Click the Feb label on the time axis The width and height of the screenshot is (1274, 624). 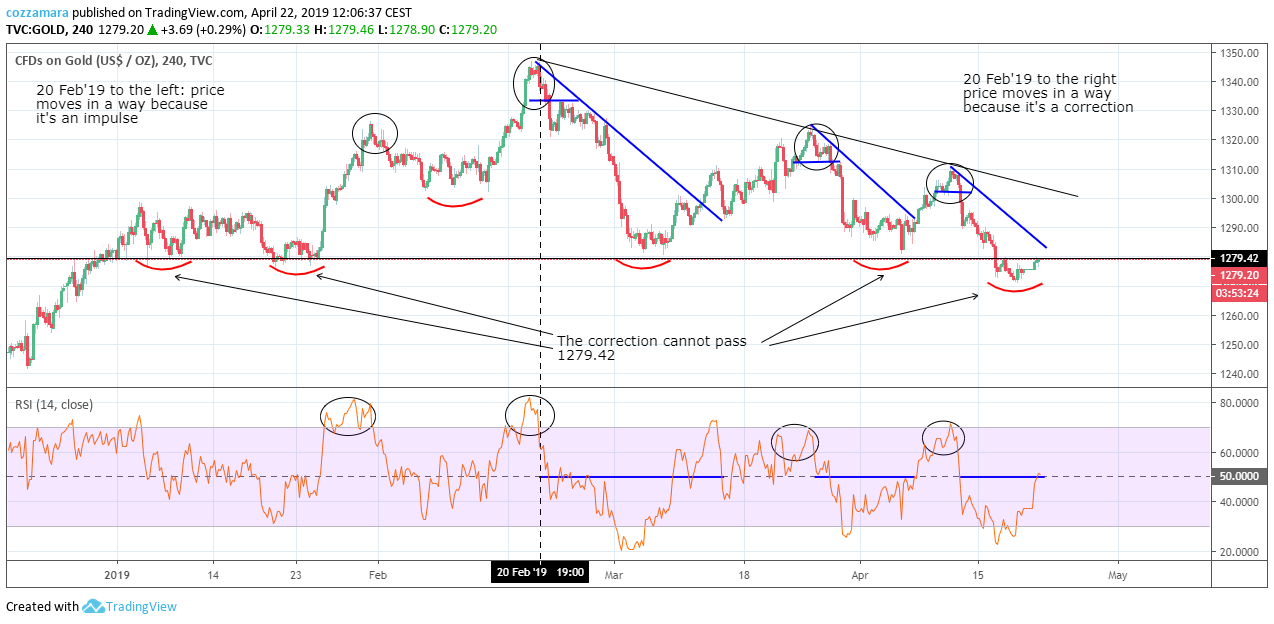(377, 575)
